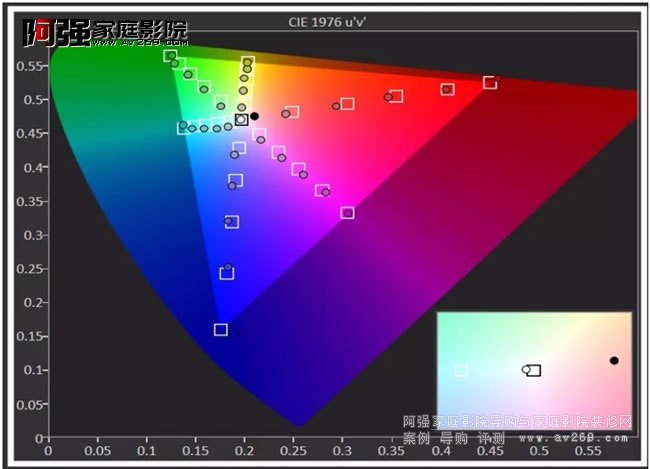Click the blue primary target square

(220, 330)
